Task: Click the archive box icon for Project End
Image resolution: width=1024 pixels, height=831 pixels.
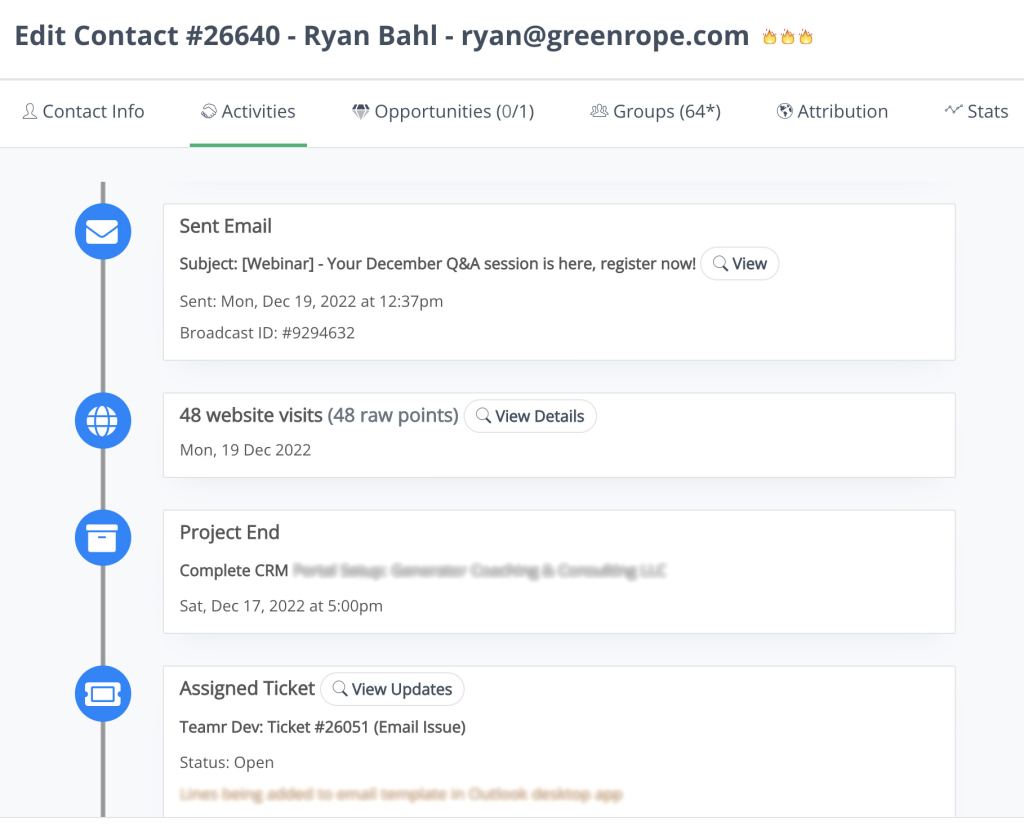Action: click(103, 537)
